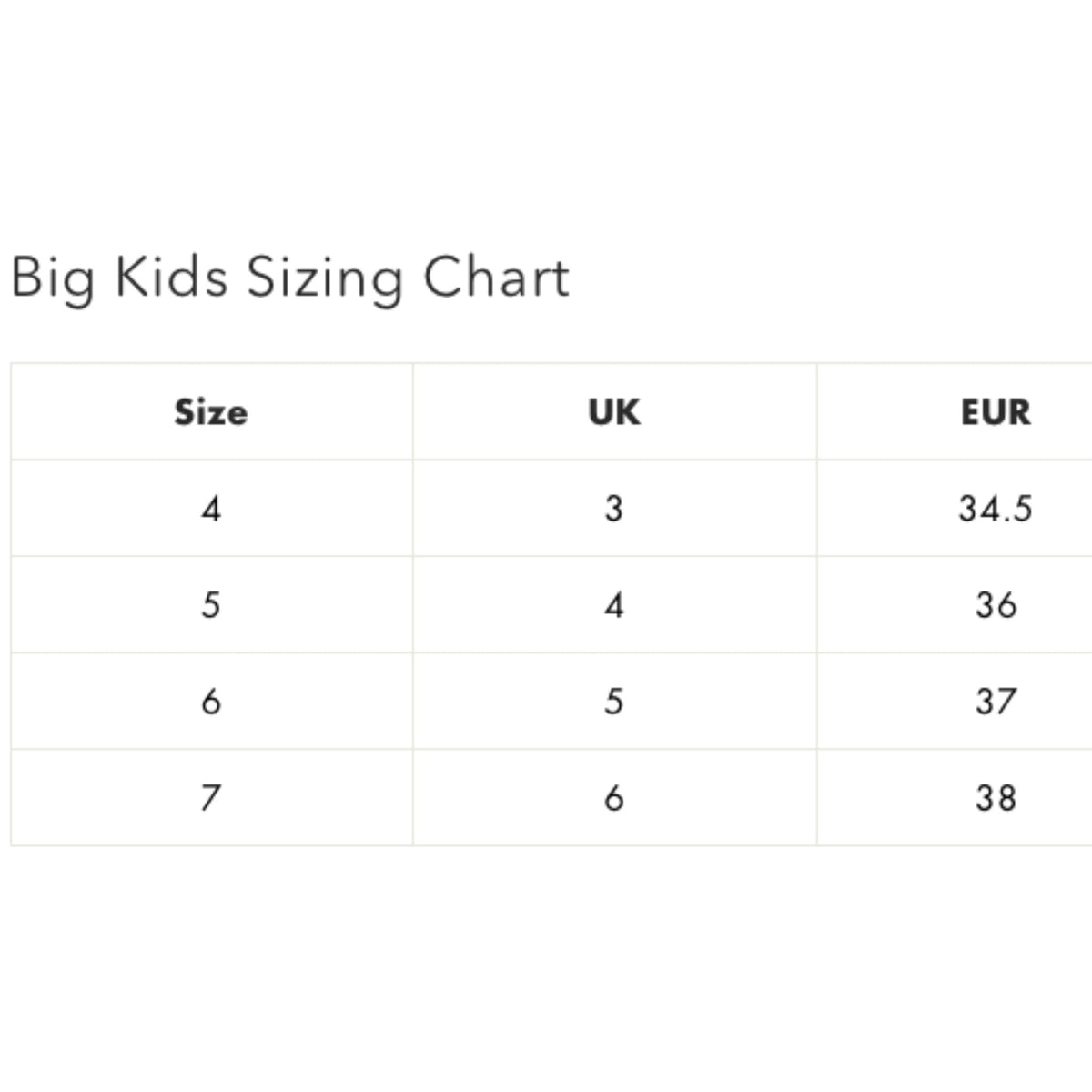This screenshot has height=1092, width=1092.
Task: Click the 5 cell in Size column
Action: click(x=211, y=605)
